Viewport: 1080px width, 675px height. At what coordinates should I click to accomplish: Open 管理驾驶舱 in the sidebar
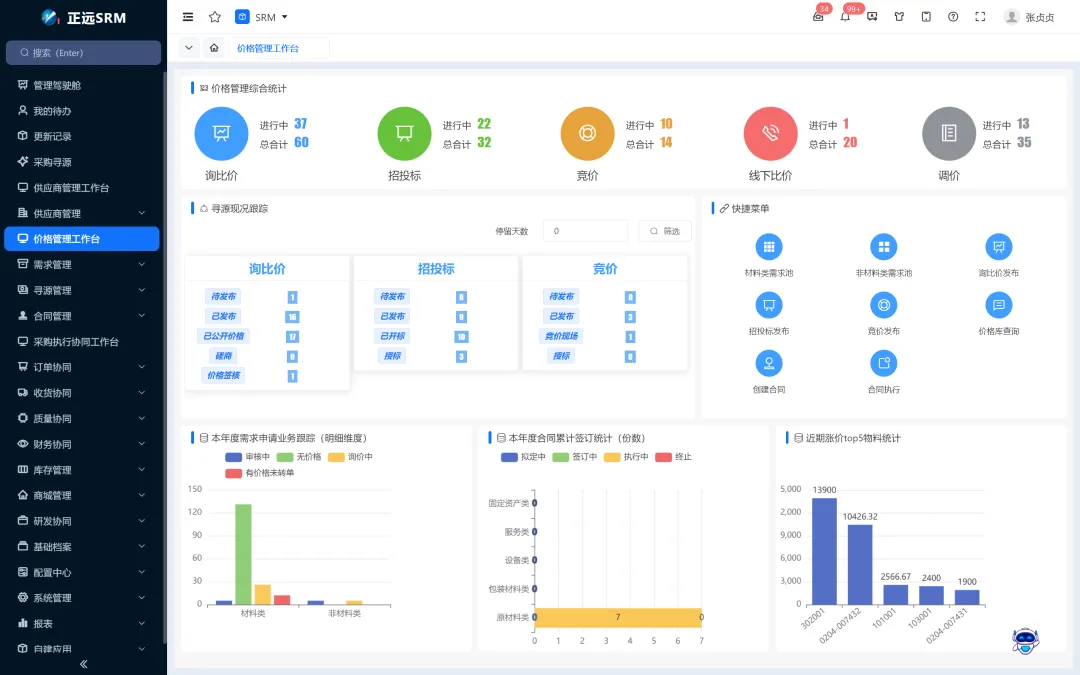(x=83, y=85)
